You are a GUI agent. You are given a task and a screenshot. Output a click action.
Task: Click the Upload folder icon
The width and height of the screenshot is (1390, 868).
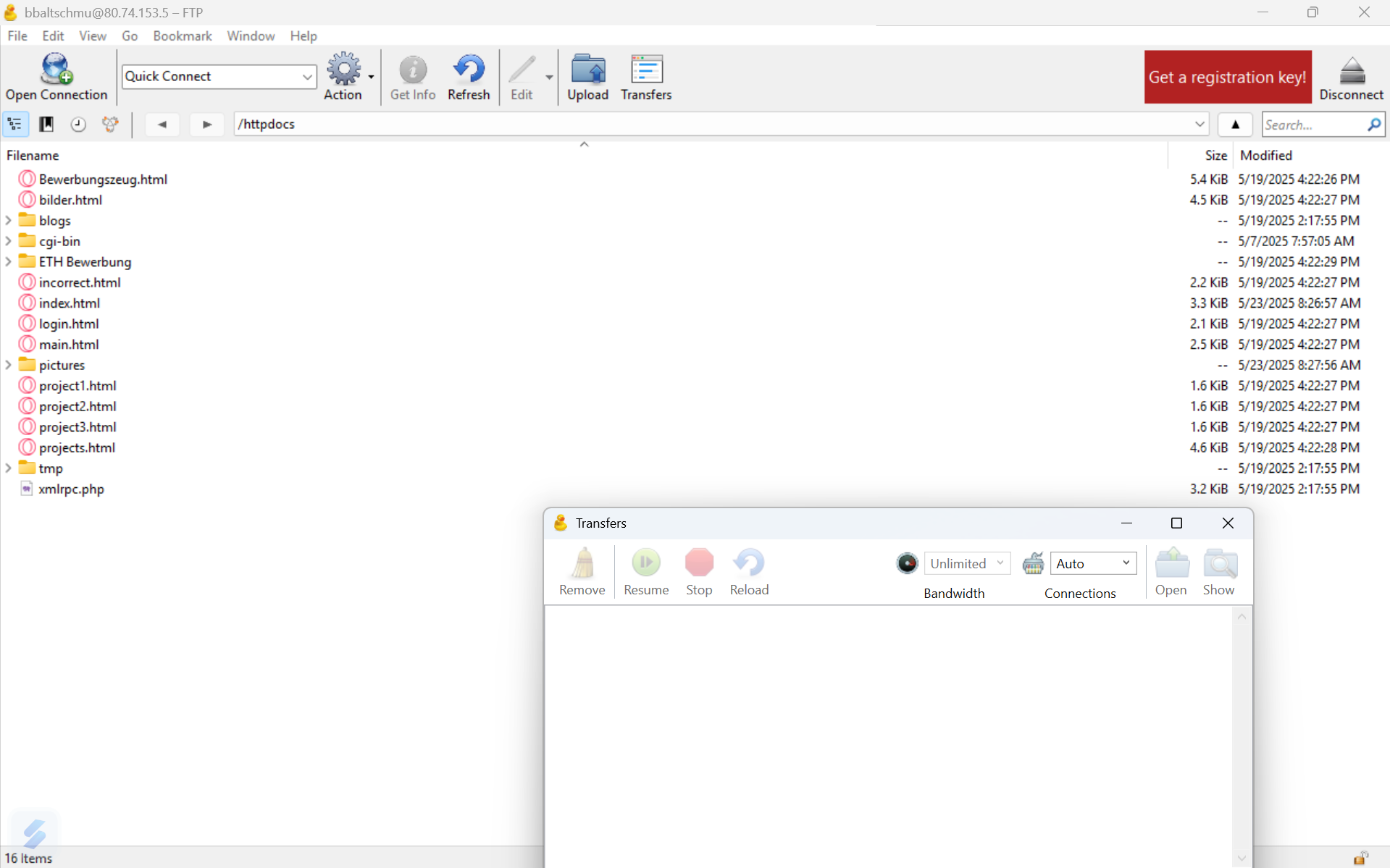coord(587,69)
